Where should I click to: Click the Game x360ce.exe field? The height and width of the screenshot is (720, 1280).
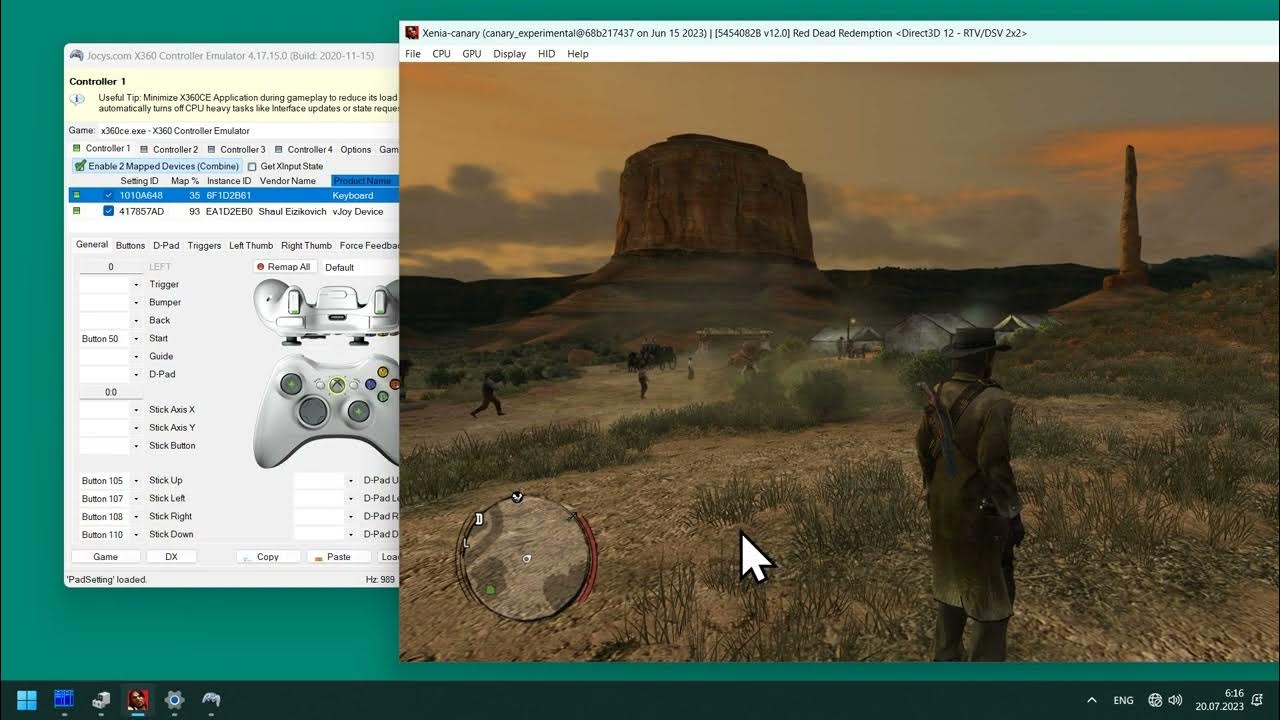coord(248,131)
